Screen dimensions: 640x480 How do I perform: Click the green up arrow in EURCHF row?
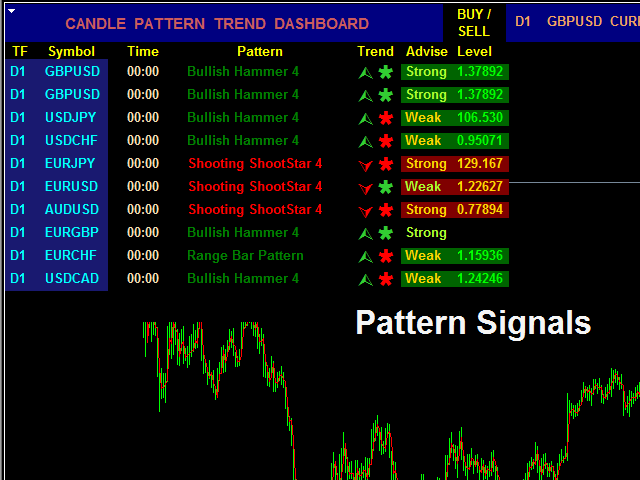(x=366, y=256)
